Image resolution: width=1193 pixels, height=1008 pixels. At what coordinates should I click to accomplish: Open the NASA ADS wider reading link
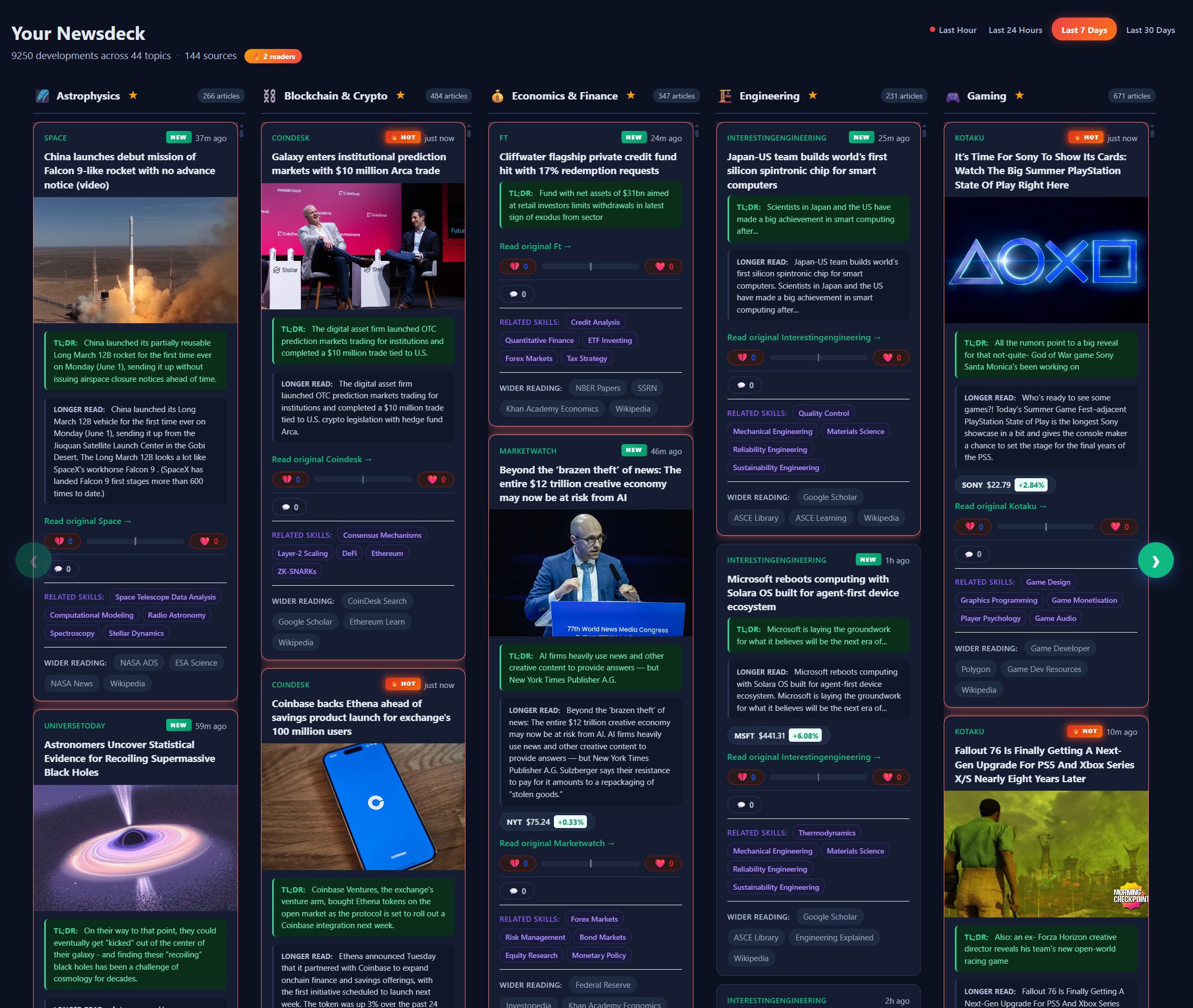point(138,663)
